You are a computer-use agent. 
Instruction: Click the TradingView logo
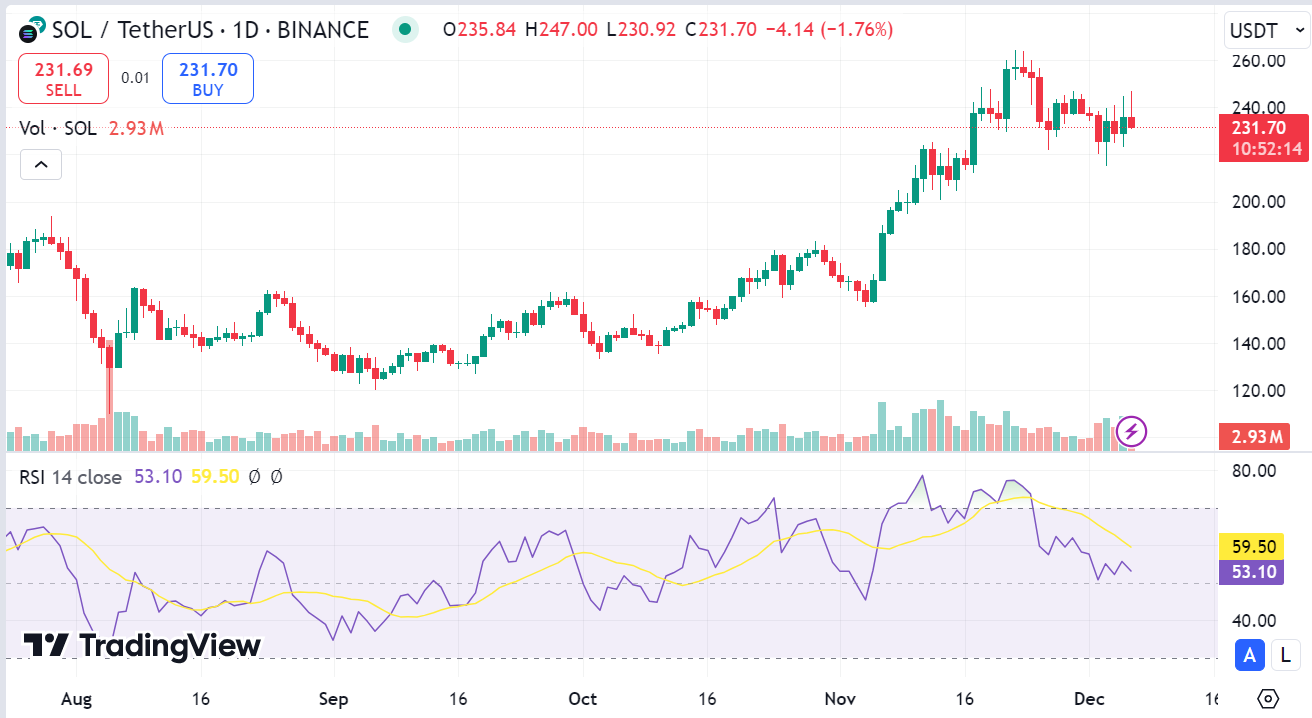click(142, 645)
